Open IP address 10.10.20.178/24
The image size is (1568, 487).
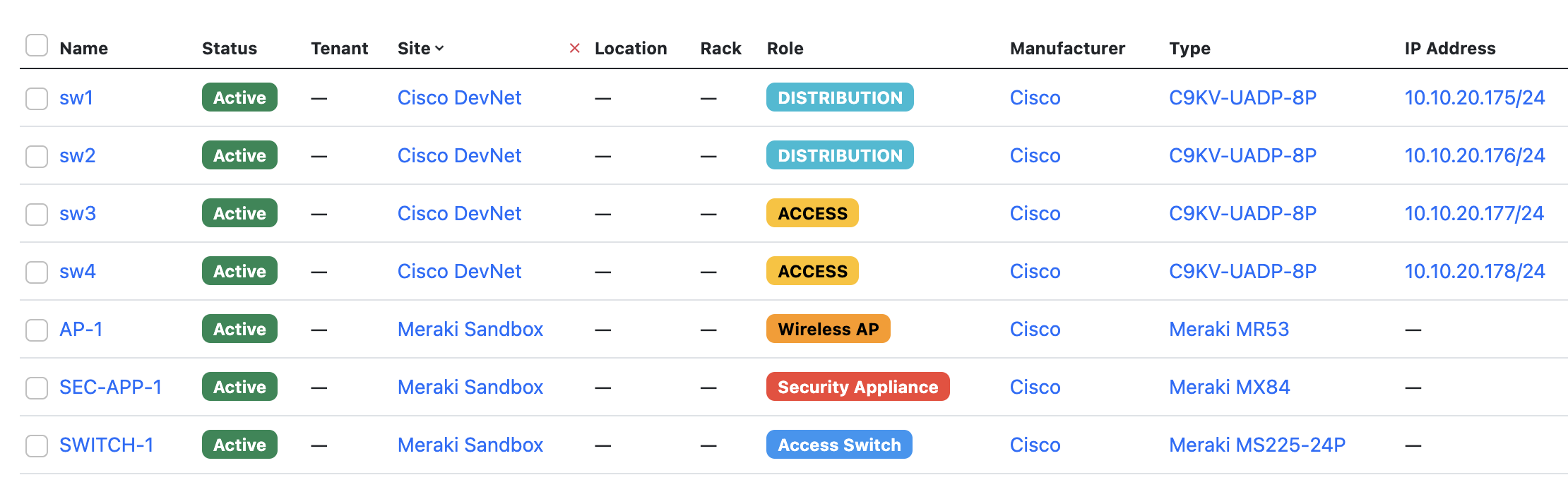[x=1474, y=271]
